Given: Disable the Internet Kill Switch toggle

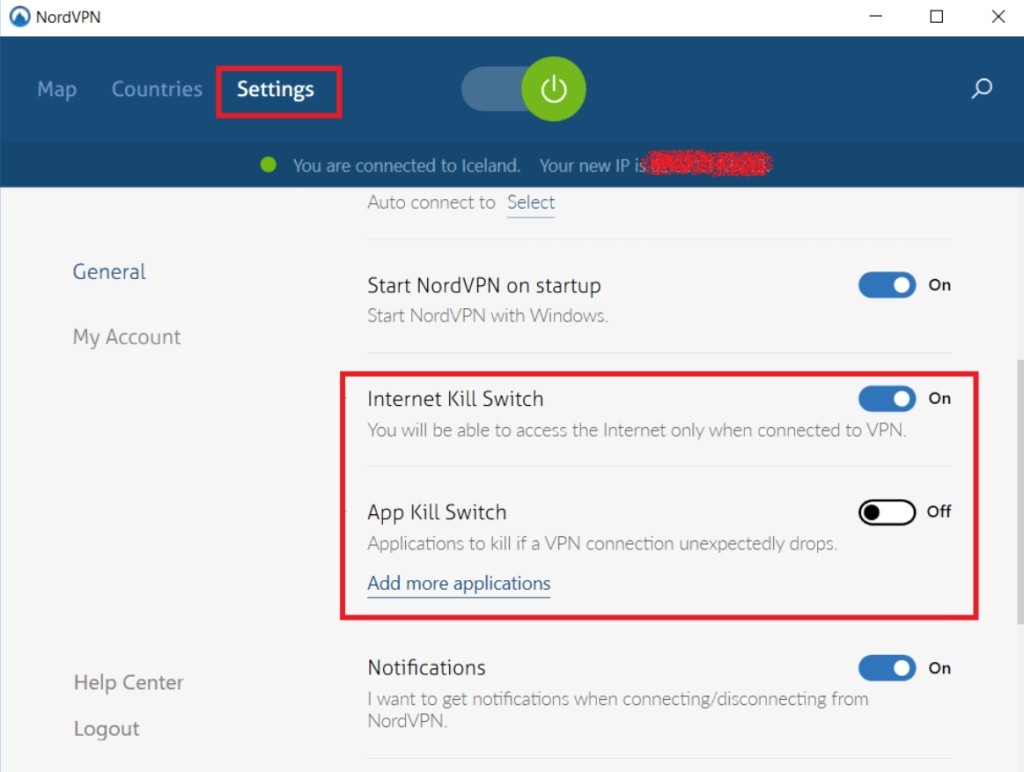Looking at the screenshot, I should point(887,398).
